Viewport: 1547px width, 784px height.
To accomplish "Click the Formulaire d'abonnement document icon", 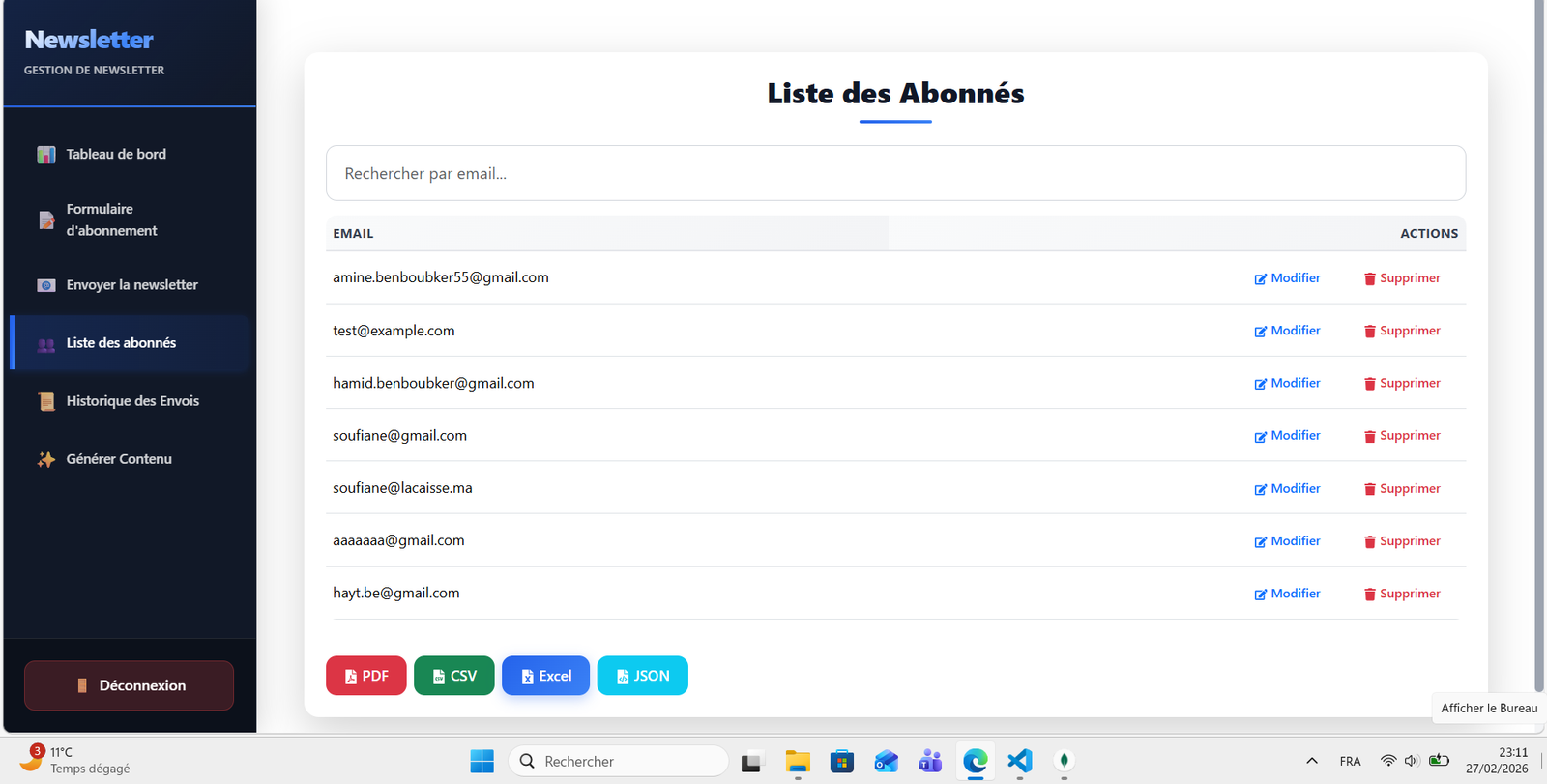I will [x=45, y=220].
